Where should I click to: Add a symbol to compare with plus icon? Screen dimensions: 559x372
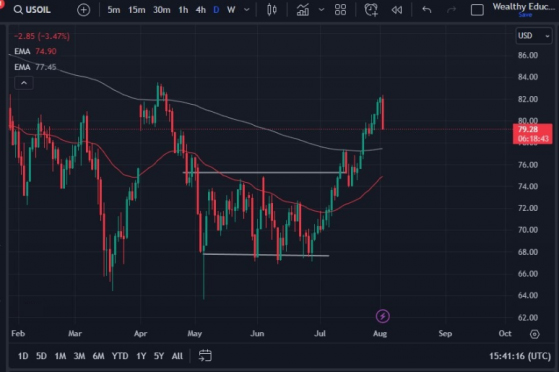(x=83, y=10)
